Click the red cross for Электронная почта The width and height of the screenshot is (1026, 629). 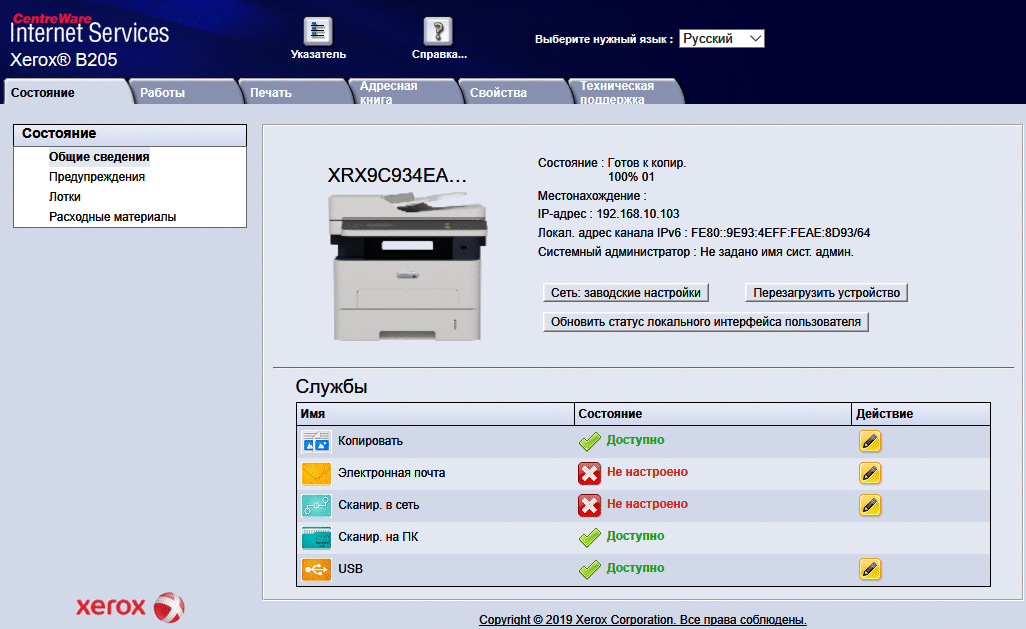click(590, 473)
